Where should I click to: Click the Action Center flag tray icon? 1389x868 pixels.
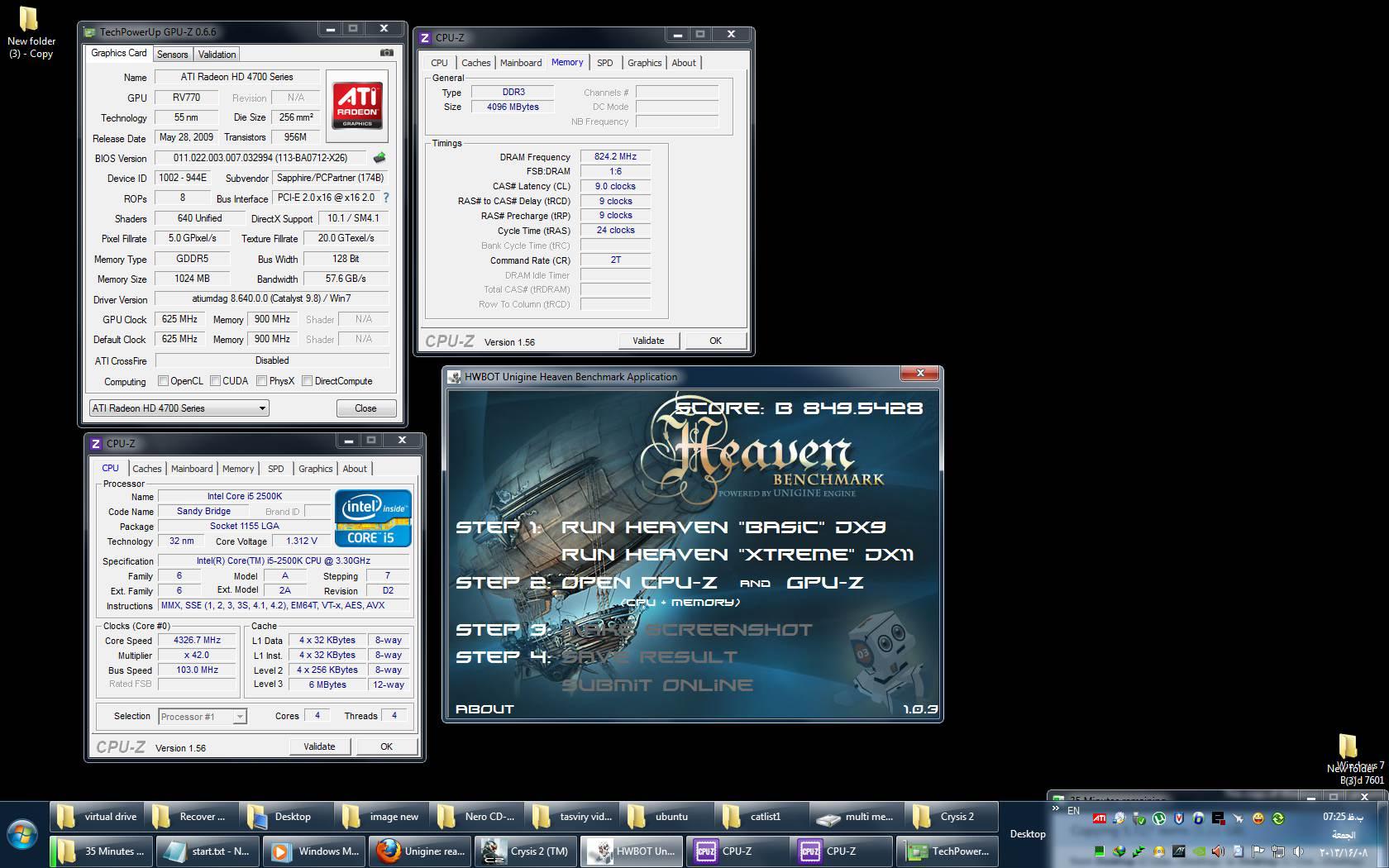tap(1258, 851)
